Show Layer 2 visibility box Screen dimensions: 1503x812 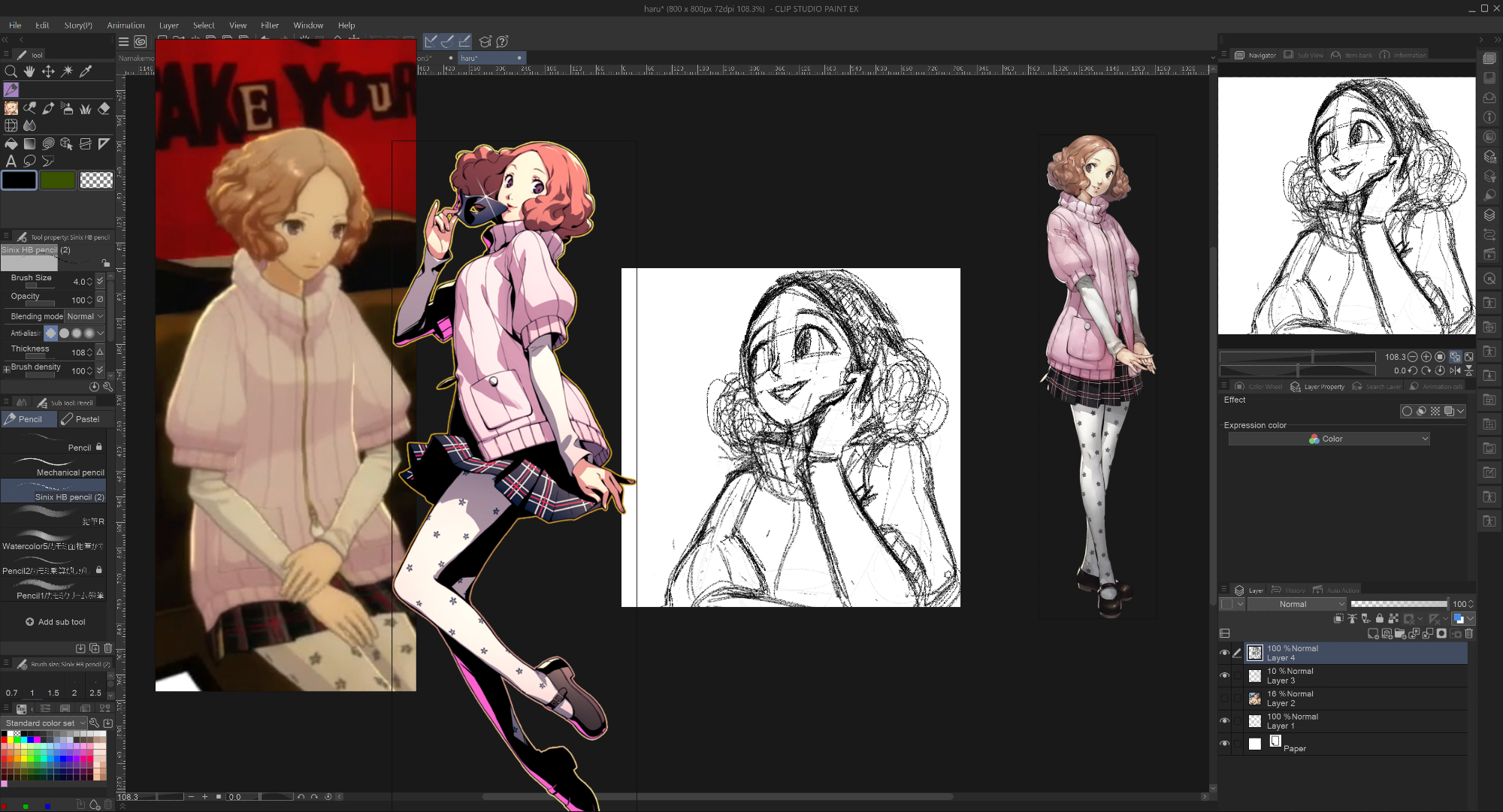click(x=1224, y=699)
